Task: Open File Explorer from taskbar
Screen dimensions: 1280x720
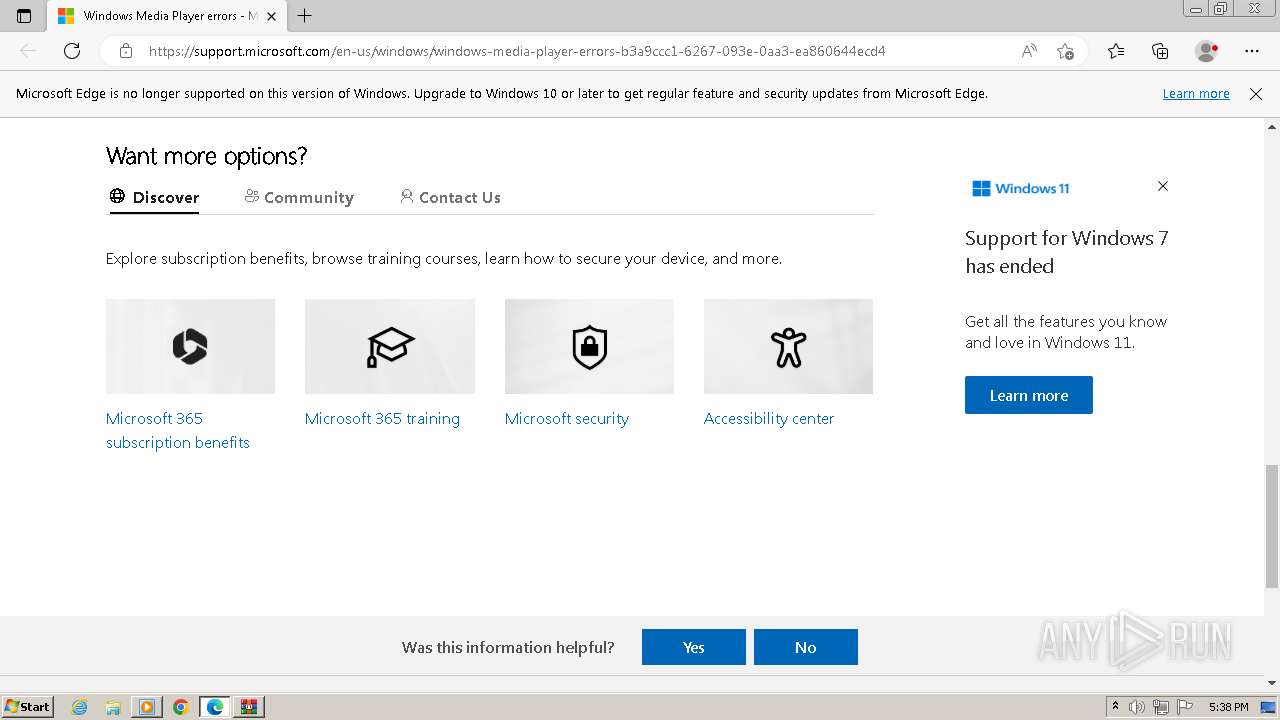Action: 113,707
